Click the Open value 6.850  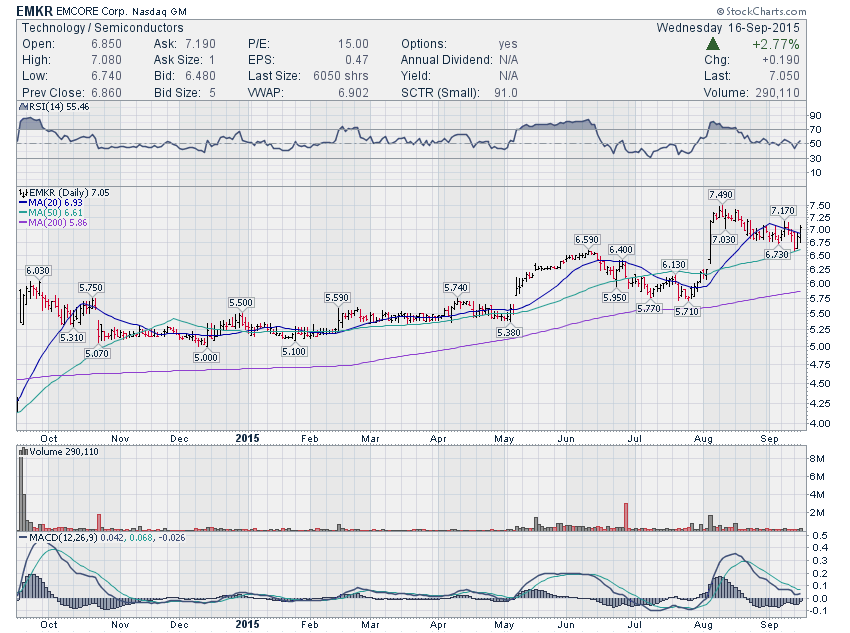pos(106,44)
